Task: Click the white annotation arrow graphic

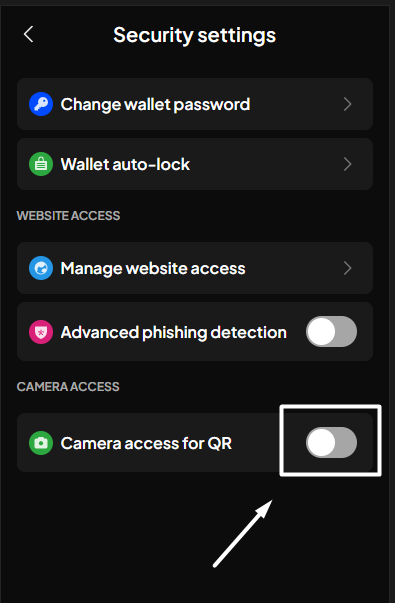Action: click(x=243, y=533)
